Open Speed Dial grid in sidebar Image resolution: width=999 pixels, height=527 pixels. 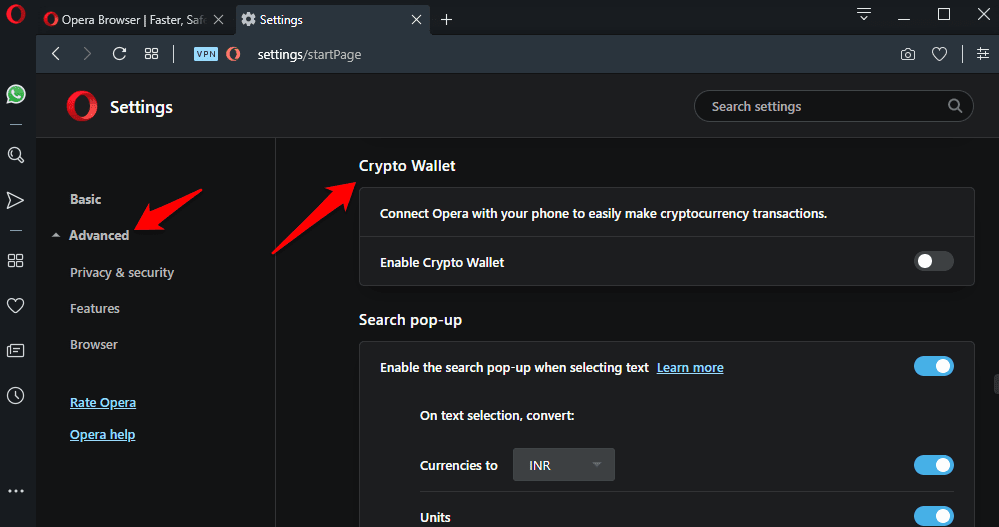click(x=15, y=261)
